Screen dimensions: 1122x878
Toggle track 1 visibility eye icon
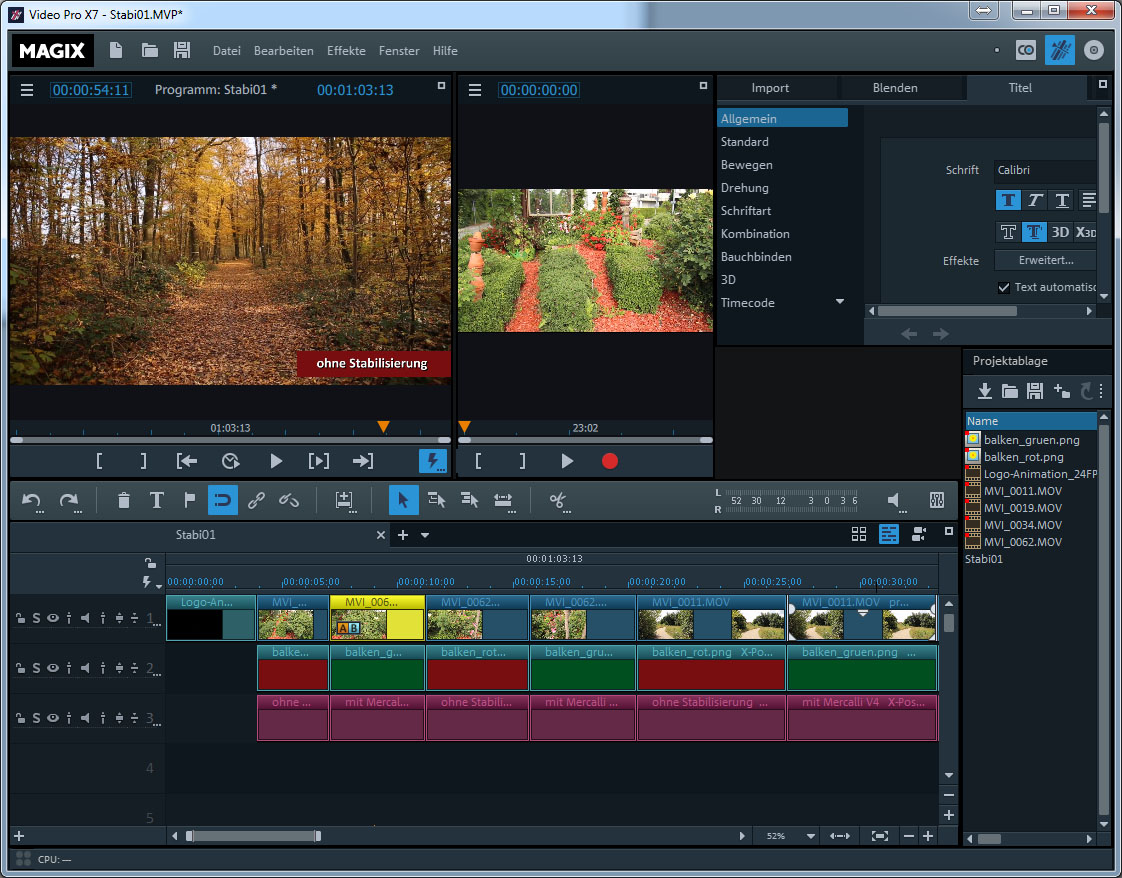click(53, 618)
